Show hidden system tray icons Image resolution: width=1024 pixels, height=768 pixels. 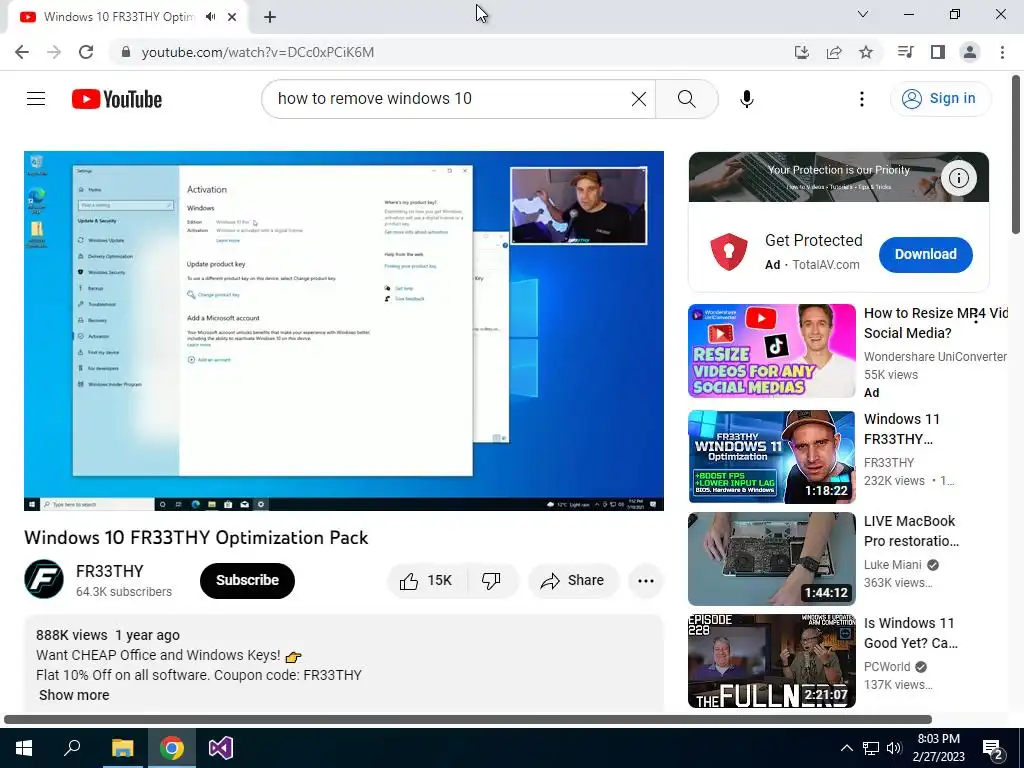846,748
